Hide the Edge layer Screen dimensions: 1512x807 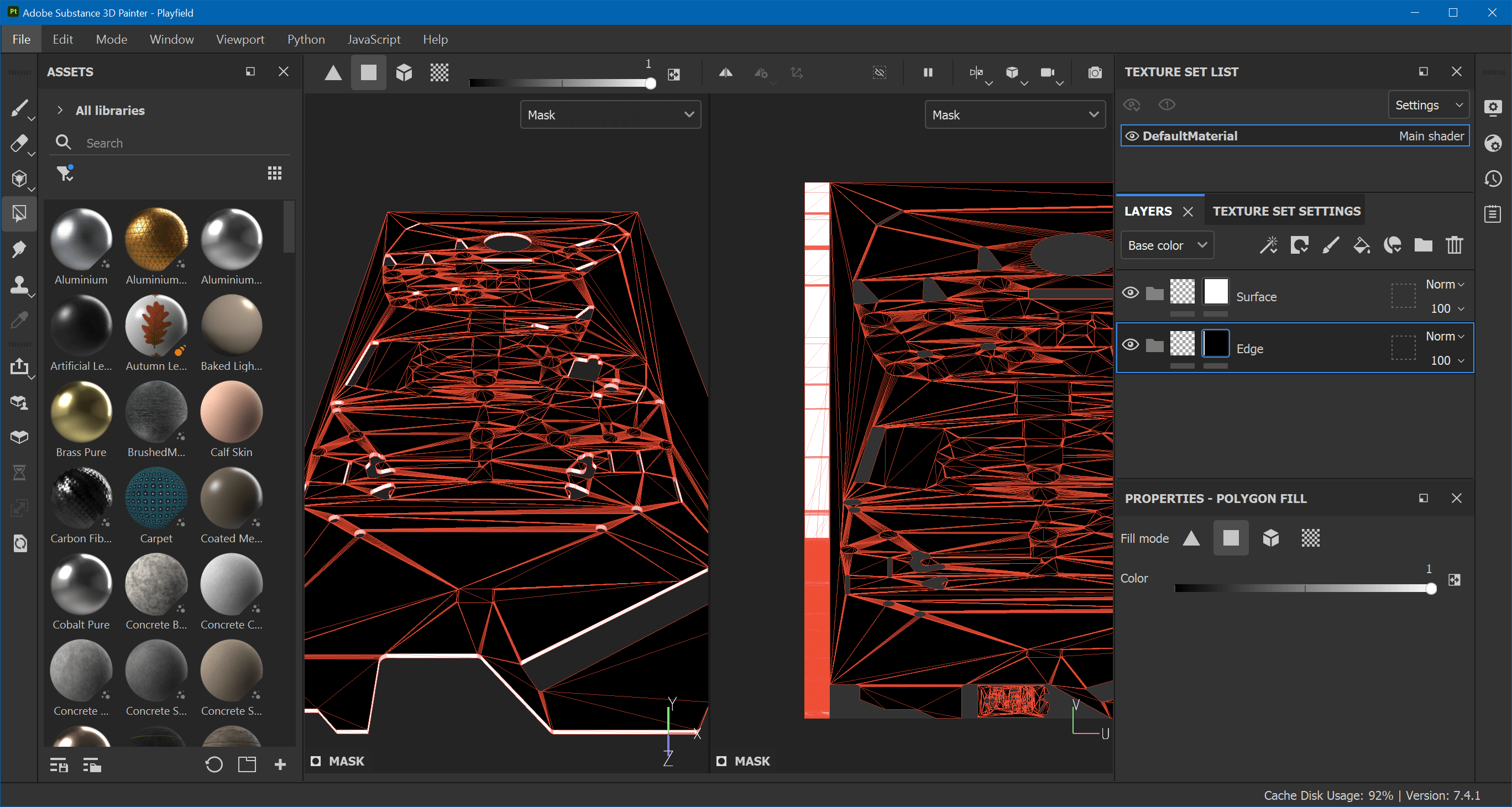point(1131,344)
